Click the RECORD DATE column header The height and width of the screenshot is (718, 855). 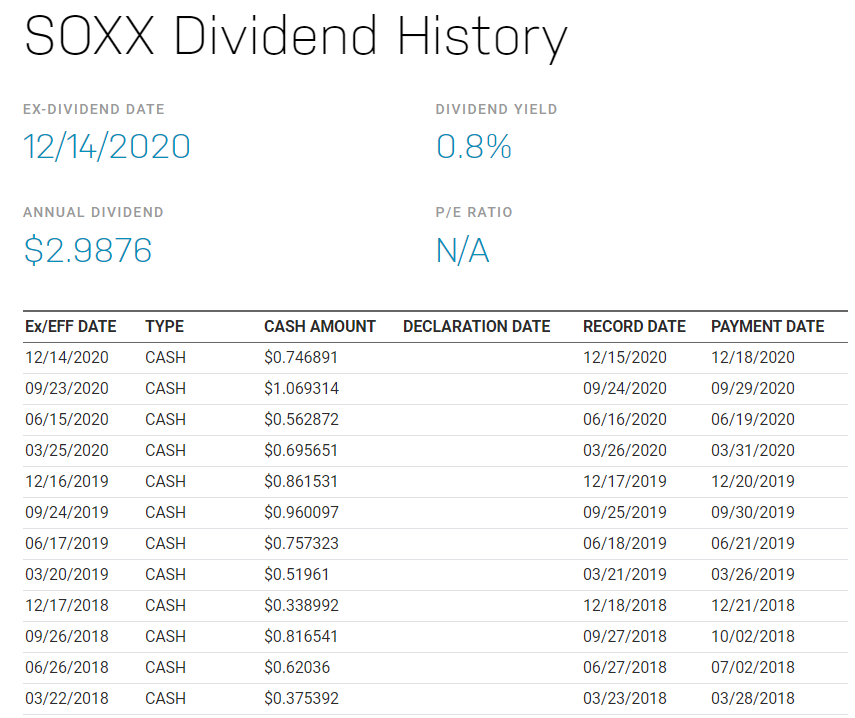click(634, 326)
